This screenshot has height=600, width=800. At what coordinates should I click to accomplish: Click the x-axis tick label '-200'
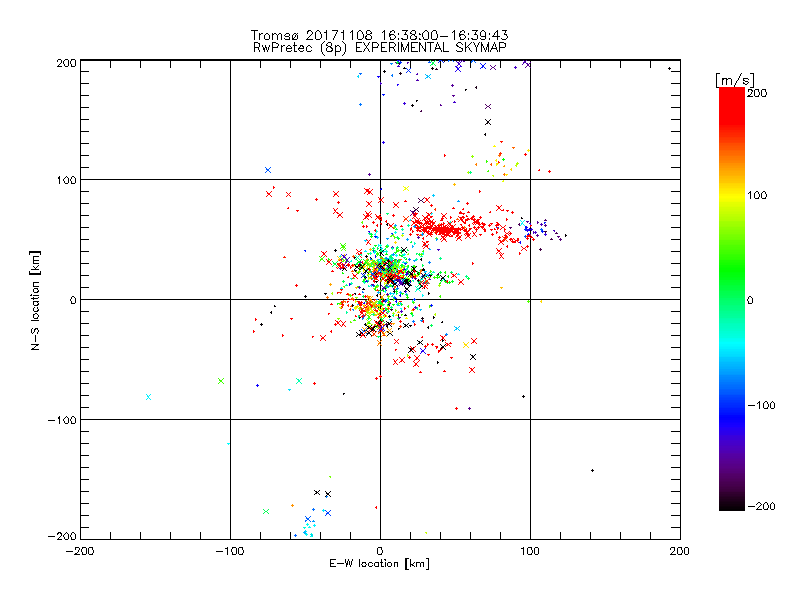[x=80, y=551]
